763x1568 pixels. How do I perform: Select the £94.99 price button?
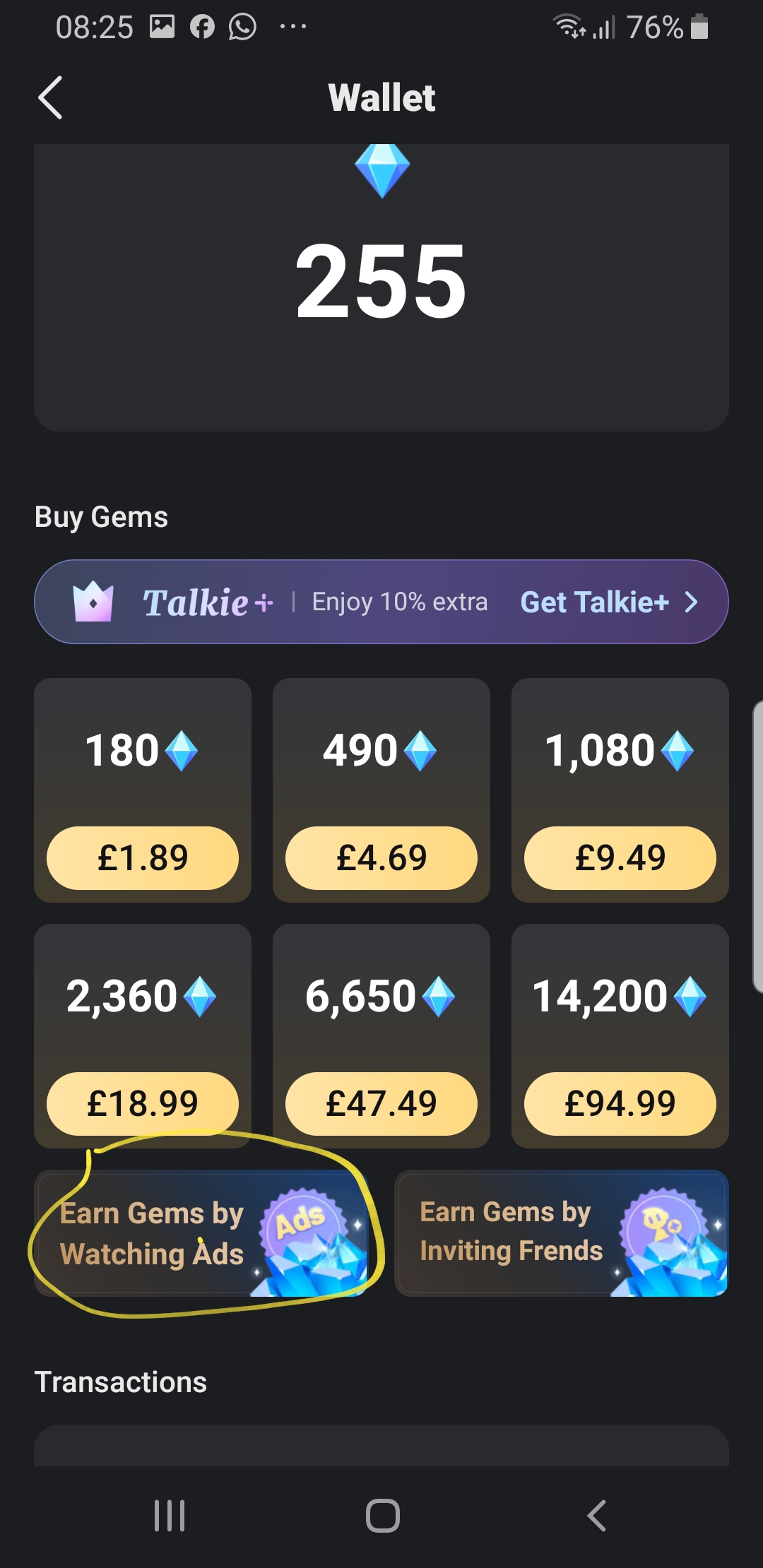(620, 1103)
